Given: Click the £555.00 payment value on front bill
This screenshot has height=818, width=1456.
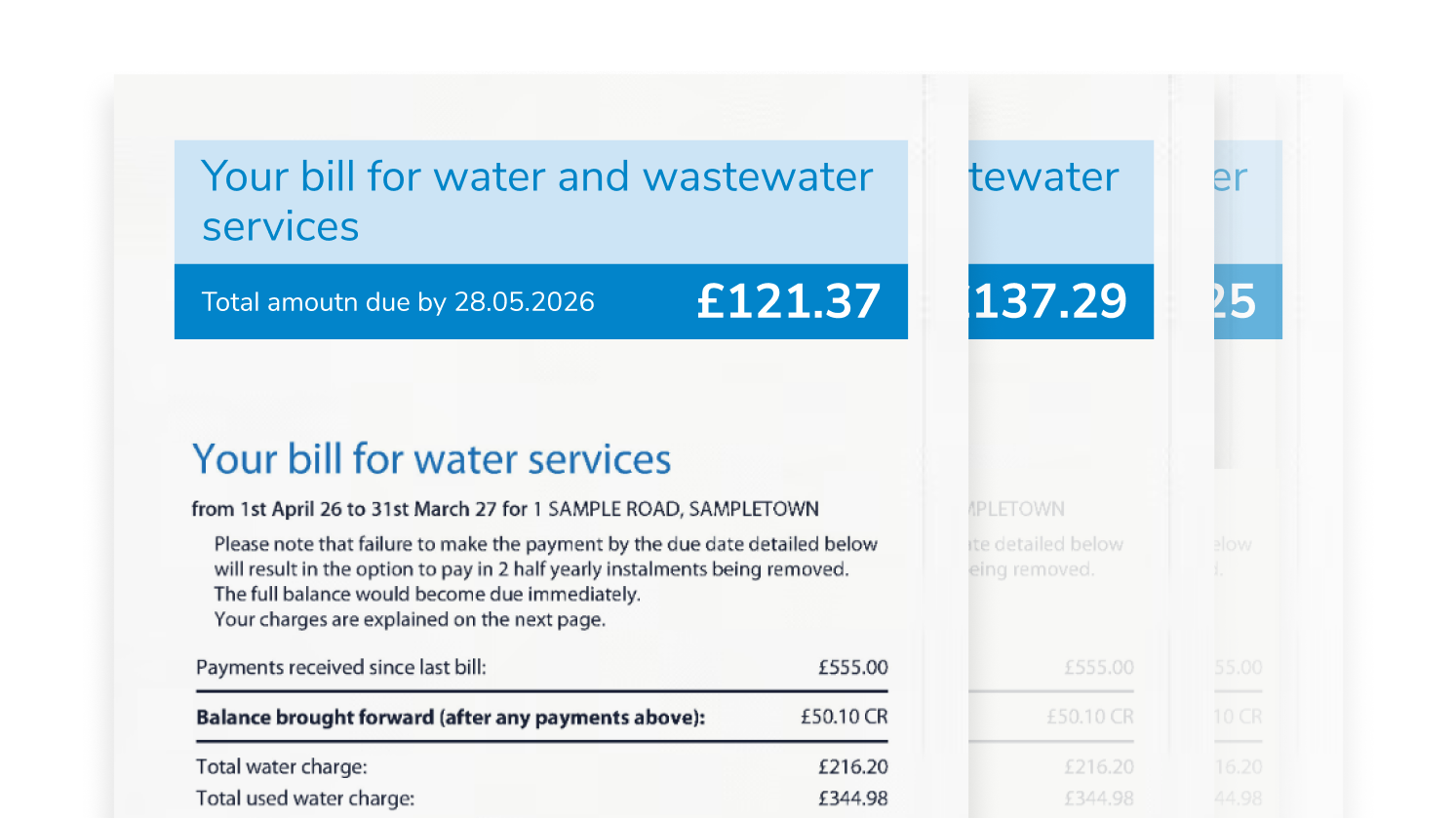Looking at the screenshot, I should coord(852,668).
